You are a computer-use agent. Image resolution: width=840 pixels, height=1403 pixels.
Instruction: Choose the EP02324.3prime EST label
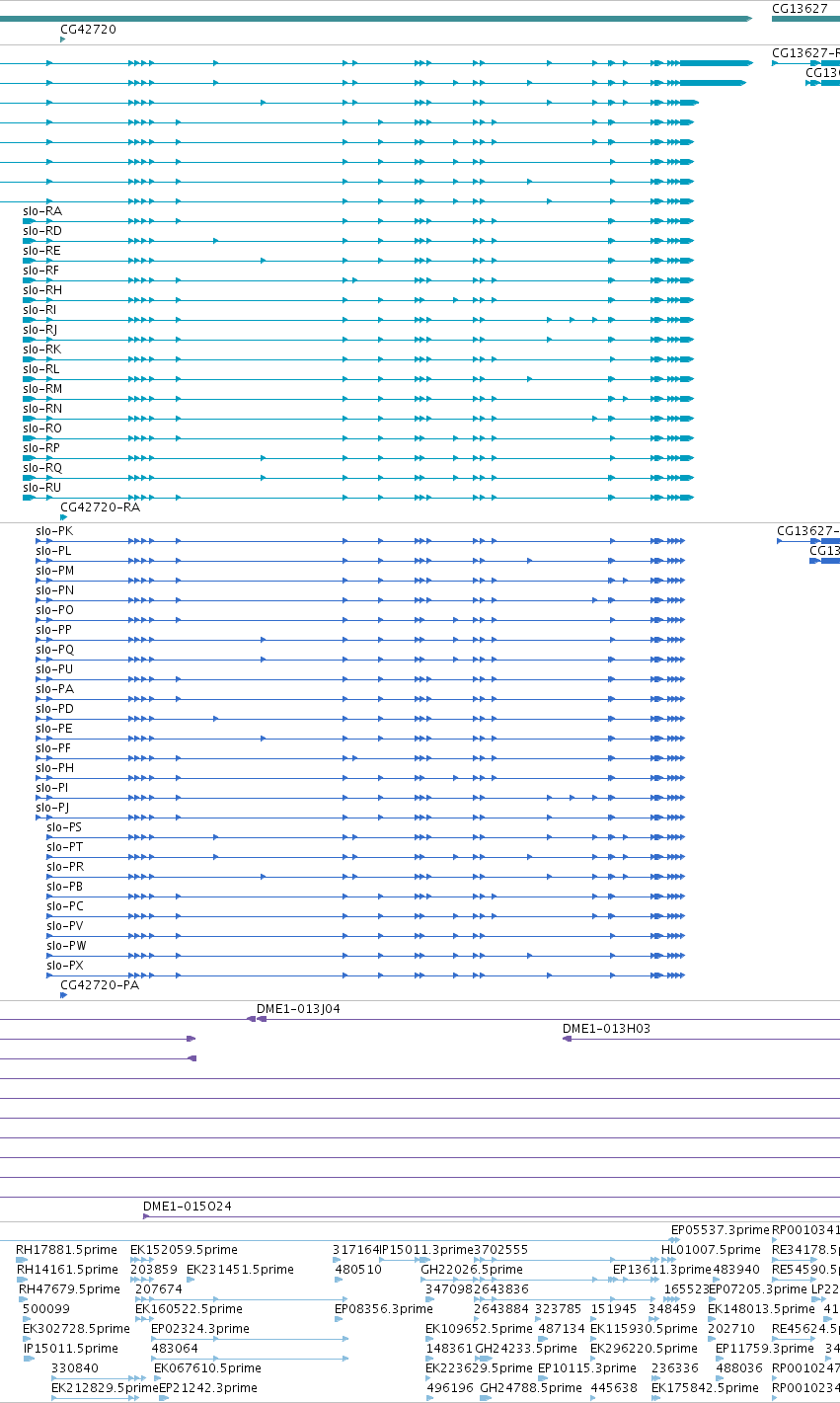201,1329
